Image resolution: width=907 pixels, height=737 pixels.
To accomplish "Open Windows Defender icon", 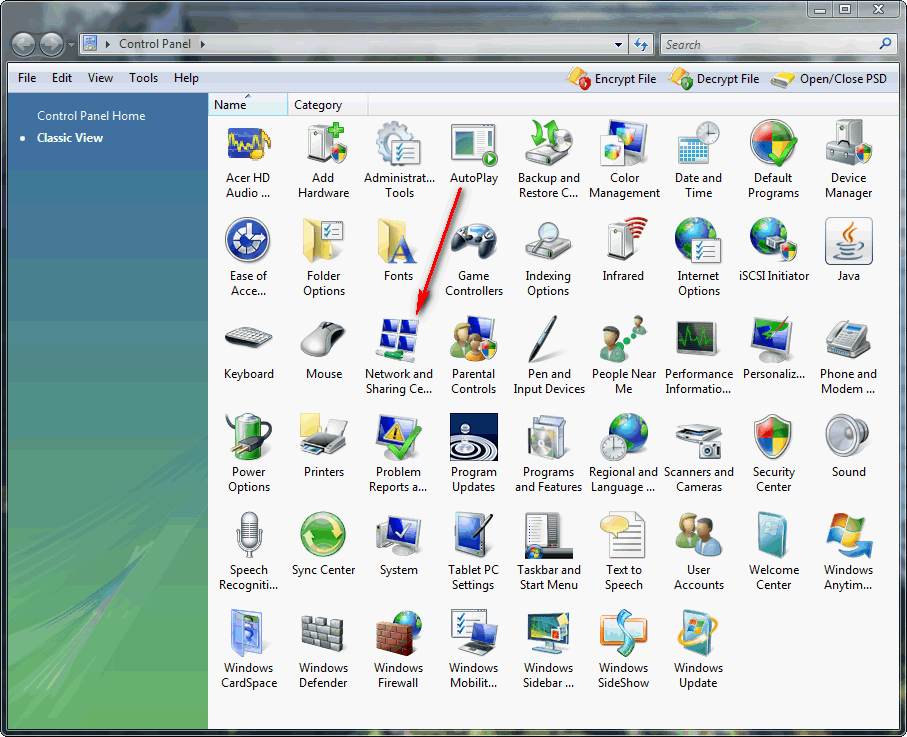I will (x=323, y=634).
